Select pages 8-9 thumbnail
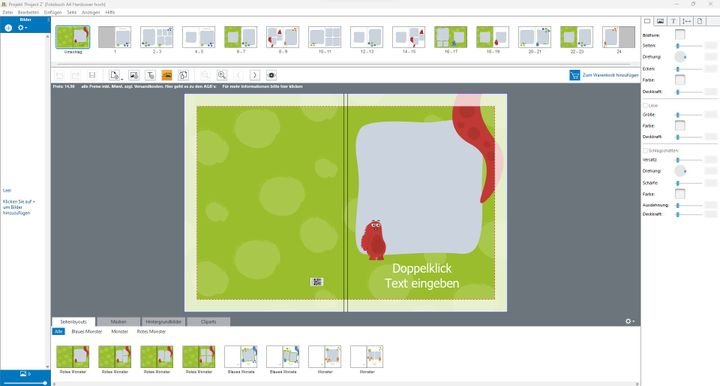This screenshot has width=720, height=386. [283, 37]
